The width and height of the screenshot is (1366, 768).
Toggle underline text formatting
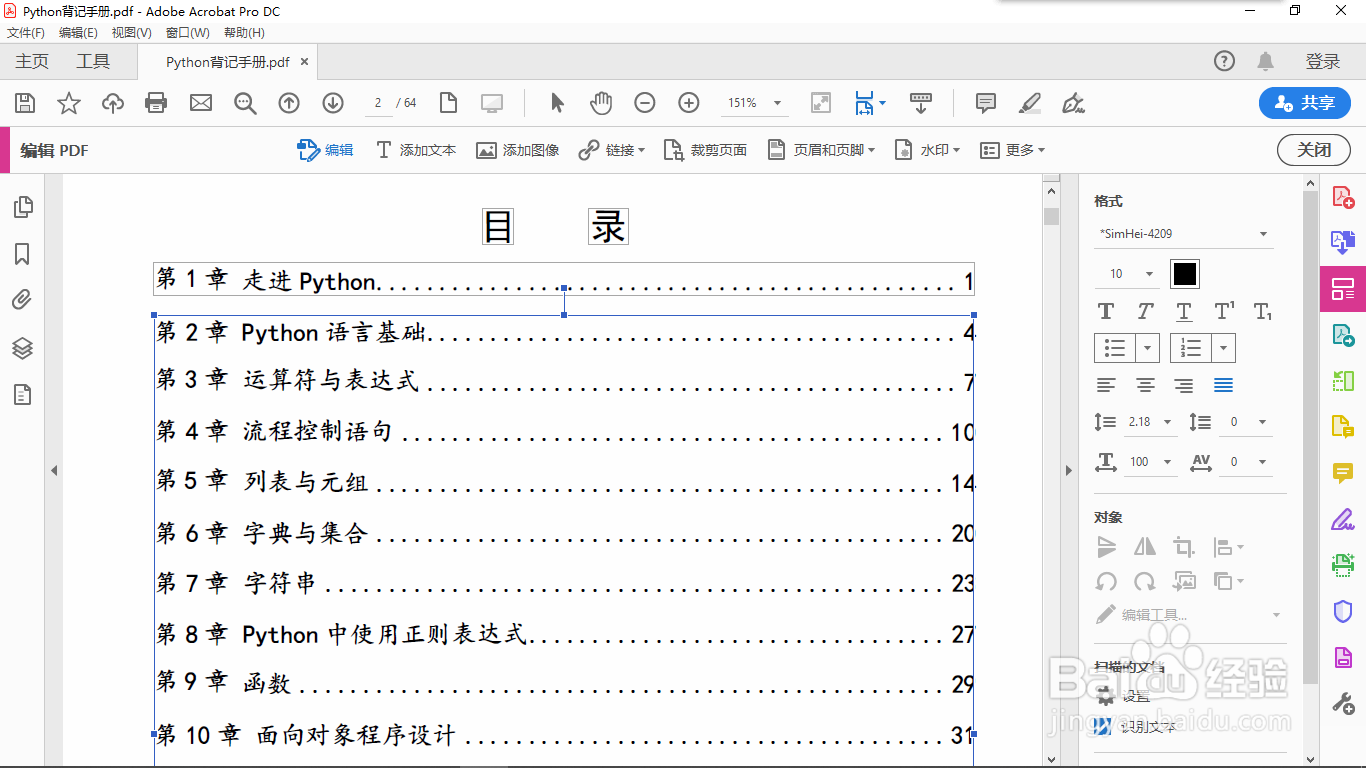[1184, 311]
